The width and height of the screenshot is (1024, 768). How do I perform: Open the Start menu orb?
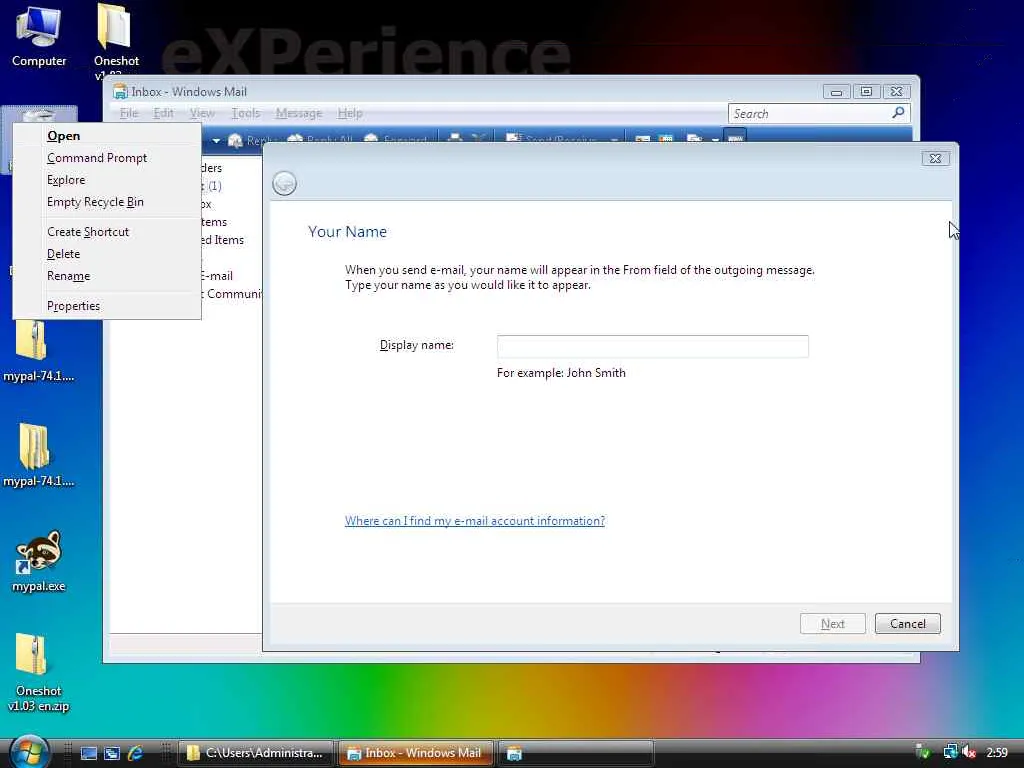(29, 752)
